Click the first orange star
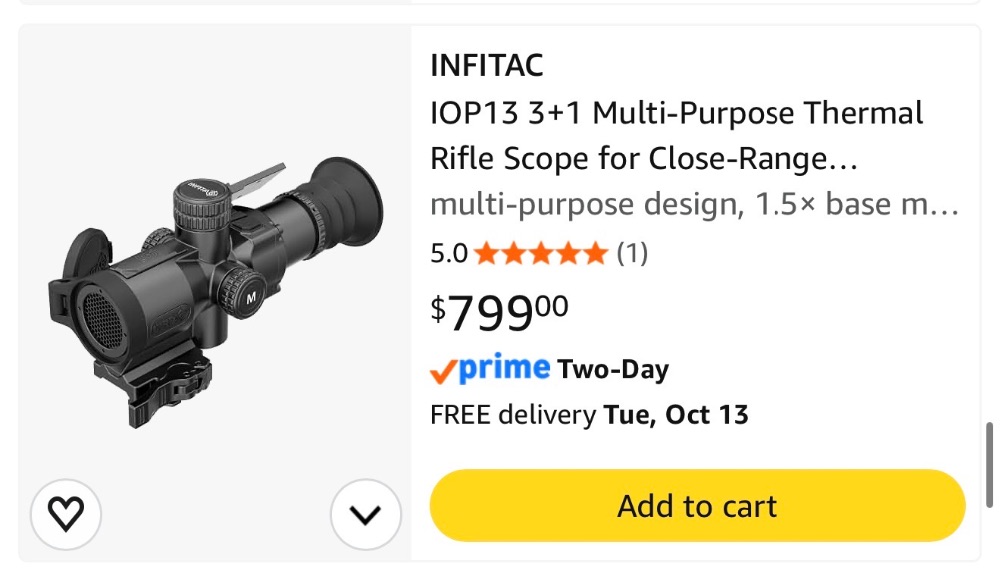This screenshot has width=1000, height=570. point(487,253)
